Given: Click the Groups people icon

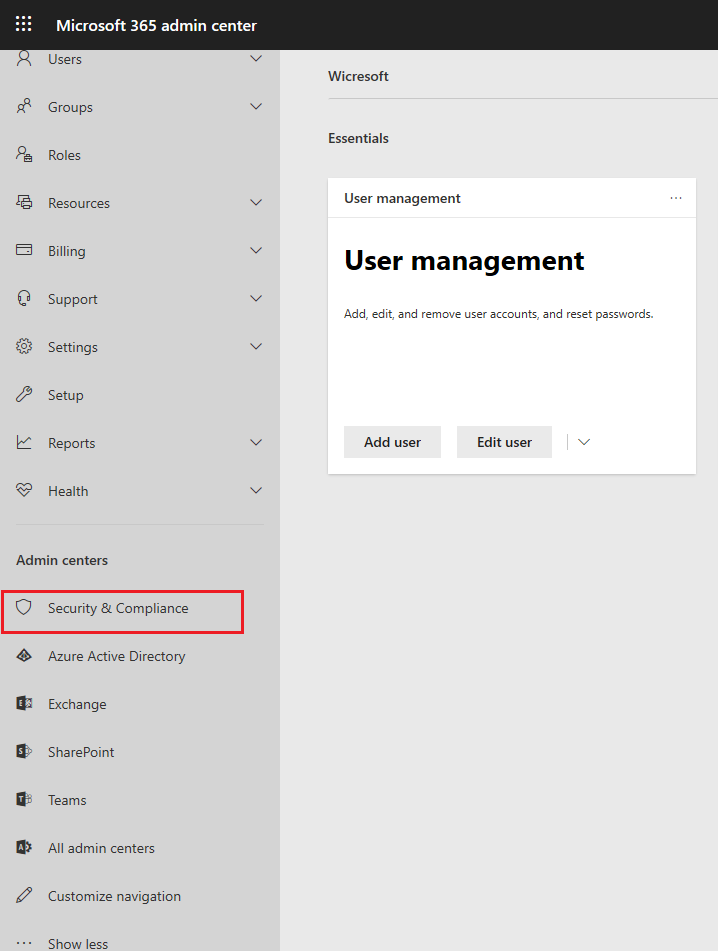Looking at the screenshot, I should click(24, 106).
